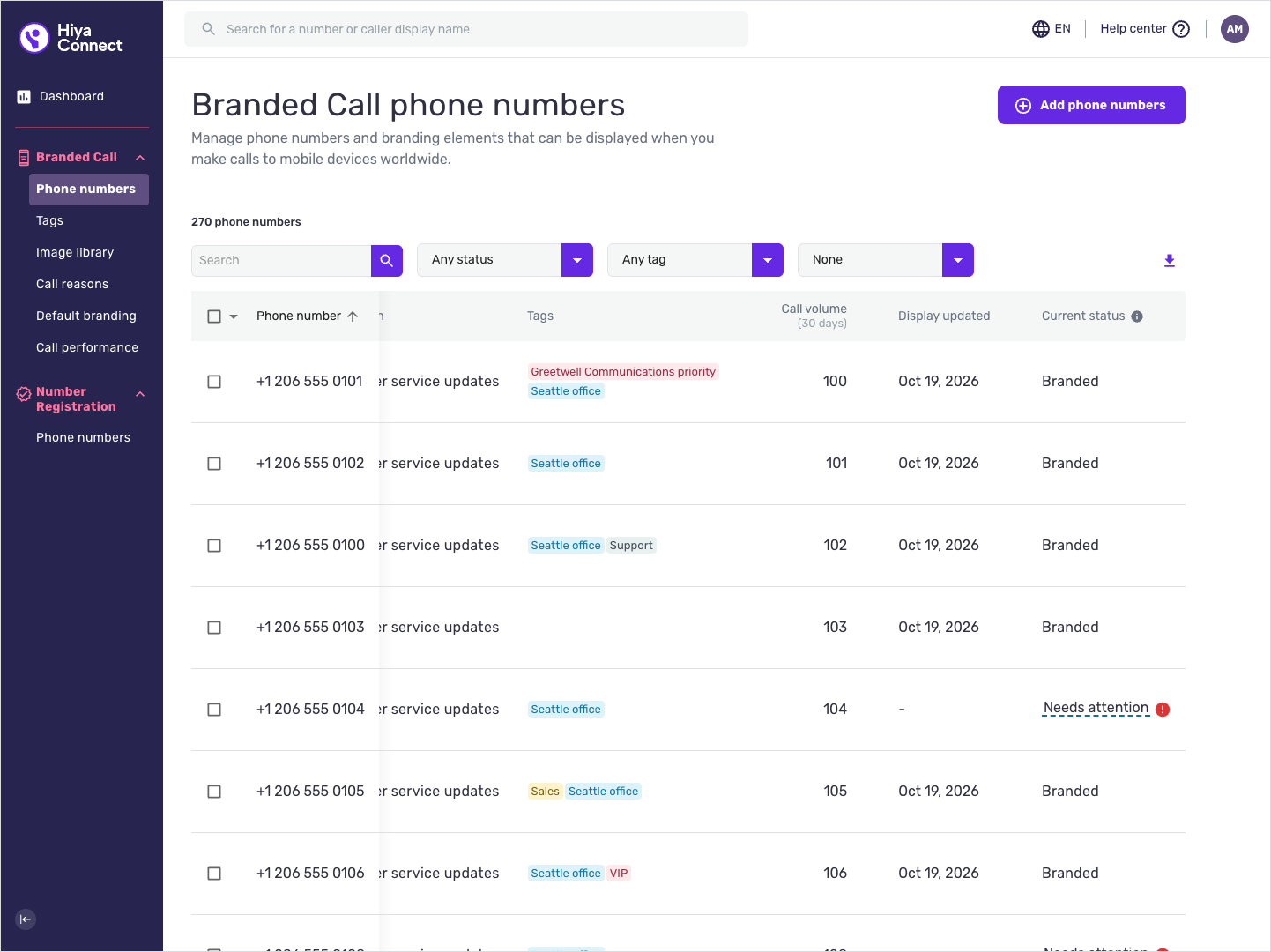Tick the checkbox for +1 206 555 0102
Viewport: 1271px width, 952px height.
pos(214,464)
